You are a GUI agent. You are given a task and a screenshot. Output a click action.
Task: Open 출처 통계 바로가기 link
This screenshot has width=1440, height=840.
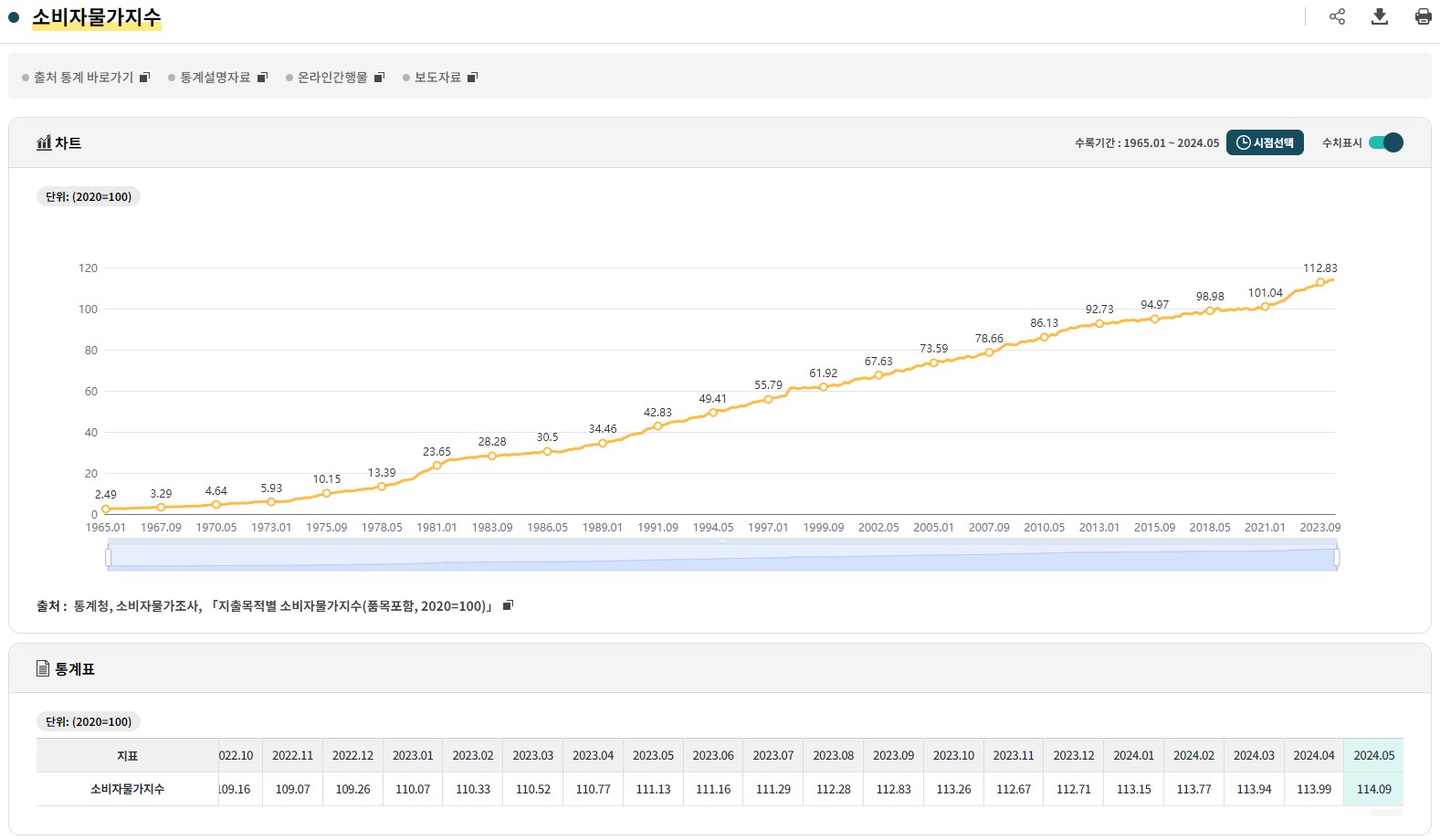click(x=83, y=78)
